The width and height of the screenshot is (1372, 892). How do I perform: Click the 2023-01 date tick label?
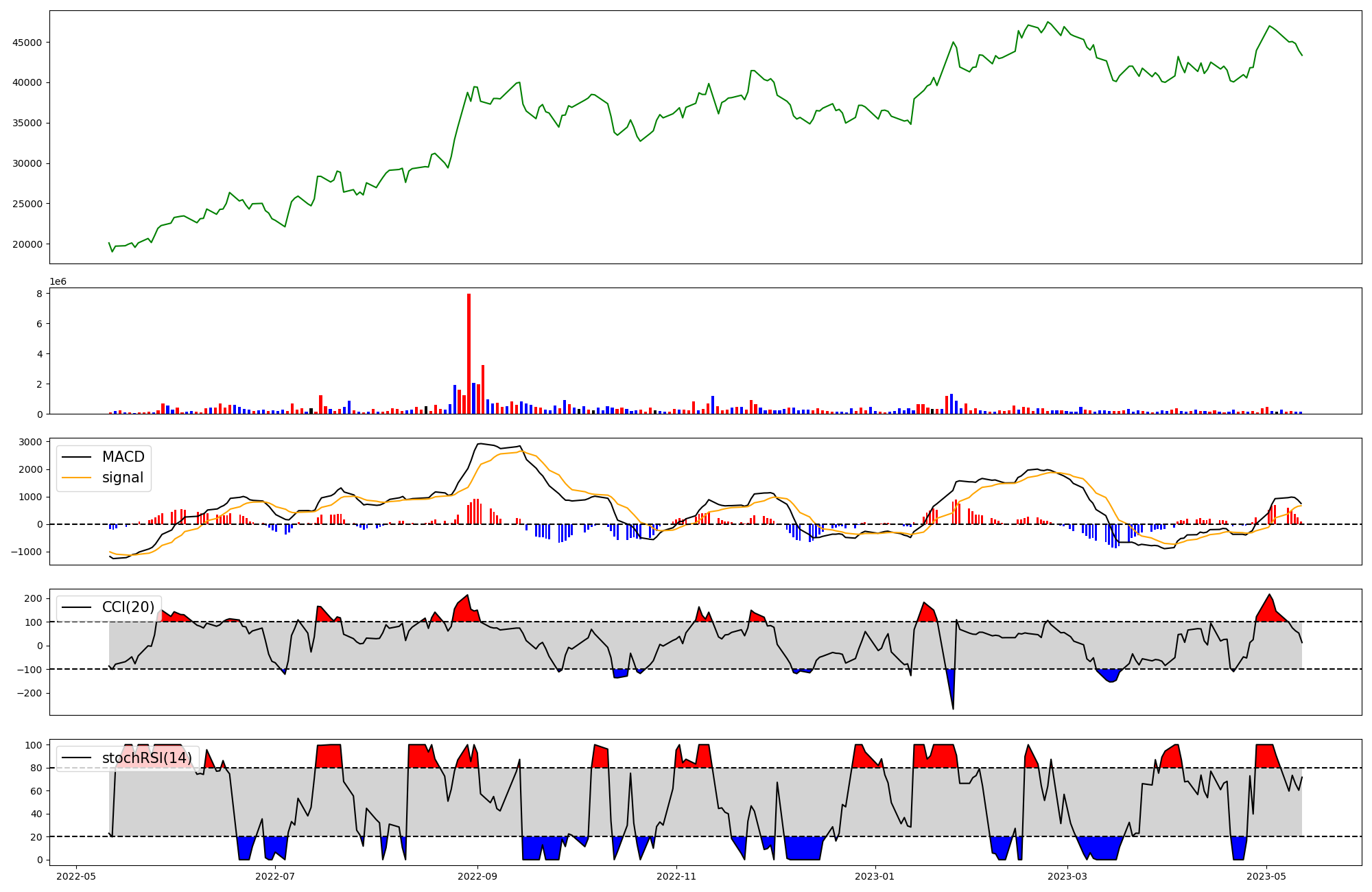875,876
